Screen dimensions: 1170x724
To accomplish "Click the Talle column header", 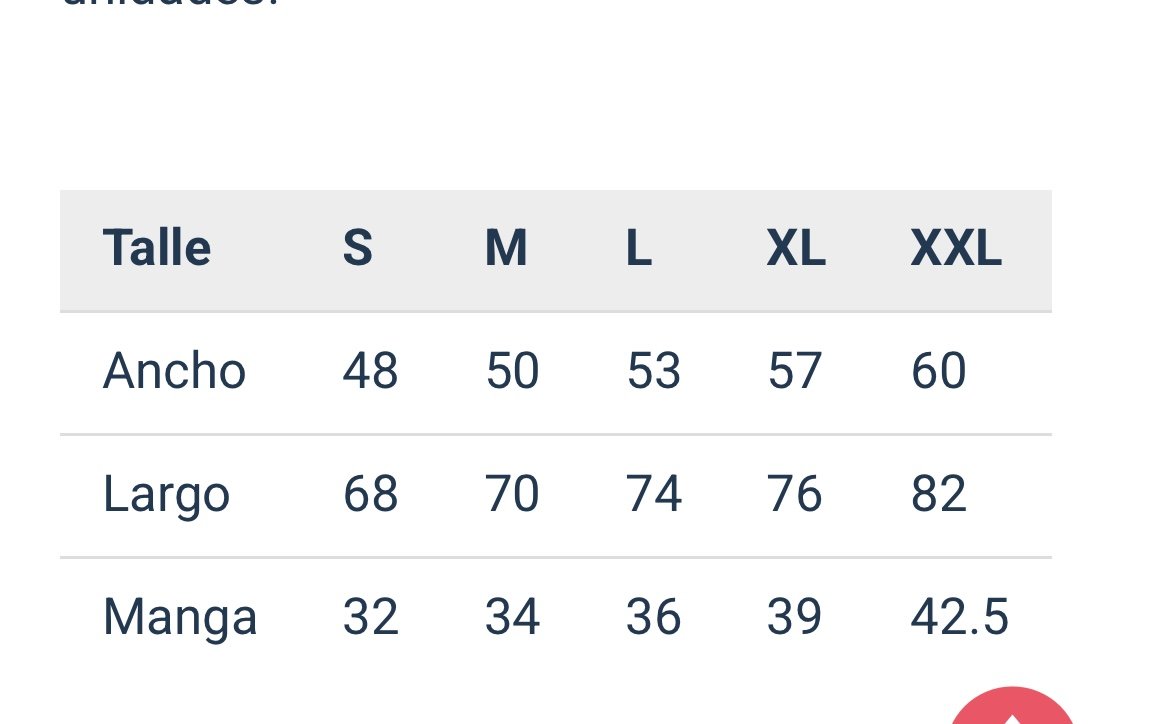I will point(157,248).
